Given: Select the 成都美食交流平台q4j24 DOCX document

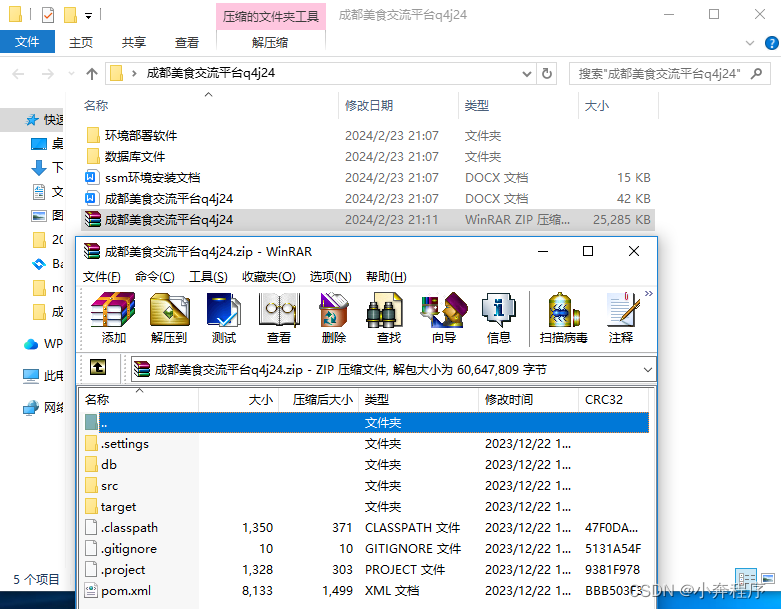Looking at the screenshot, I should [368, 199].
